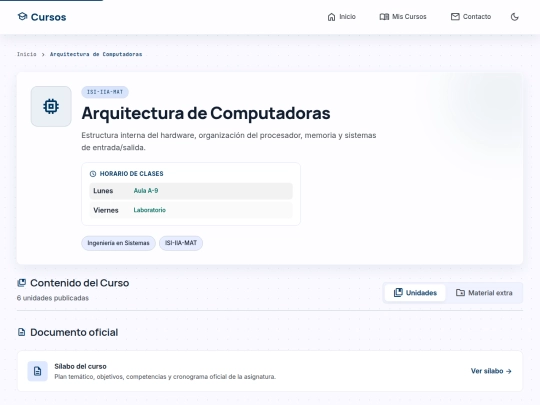Click the Unidades tab icon
This screenshot has height=405, width=540.
(x=398, y=293)
